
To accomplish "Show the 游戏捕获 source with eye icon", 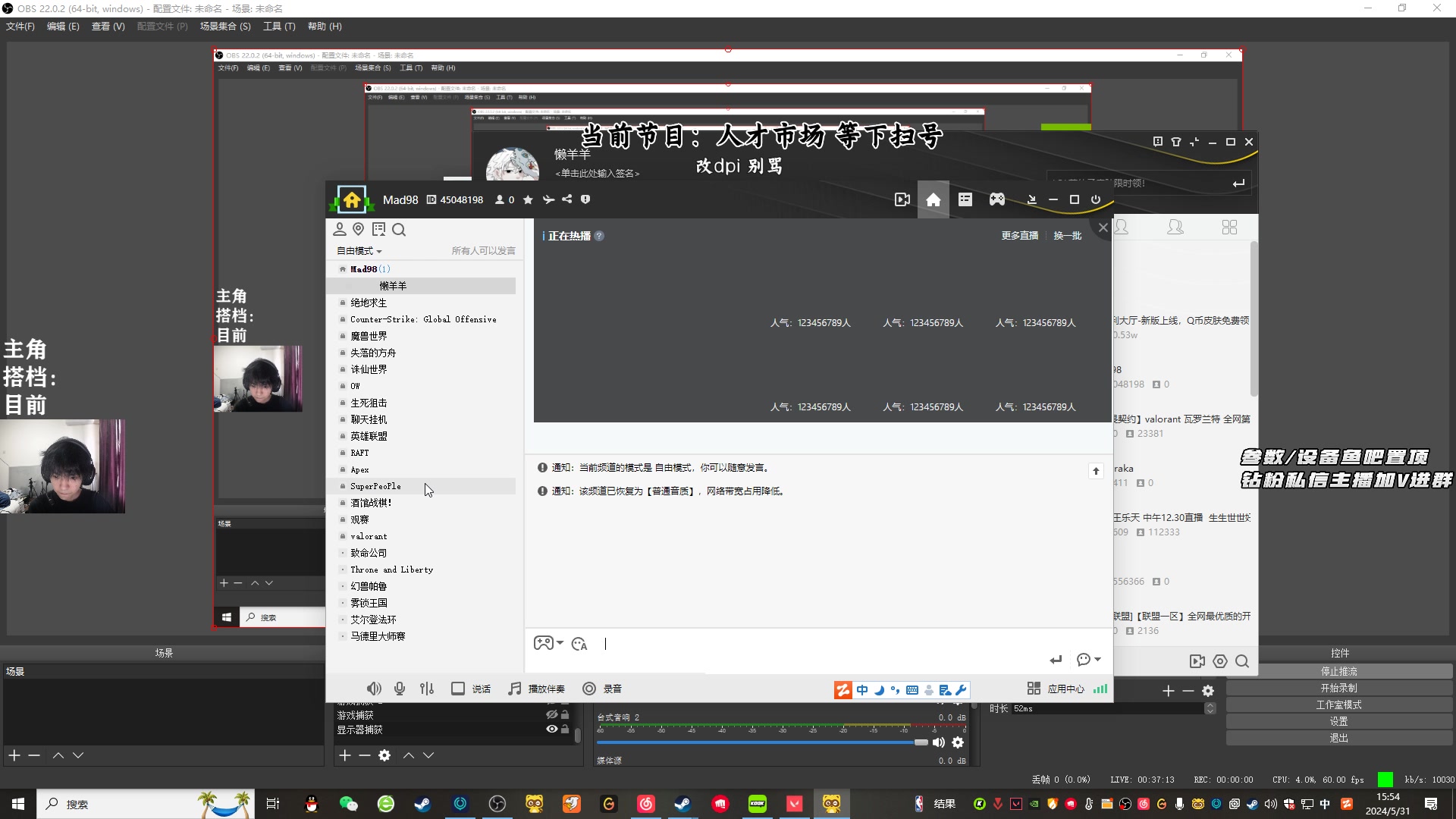I will [x=552, y=714].
